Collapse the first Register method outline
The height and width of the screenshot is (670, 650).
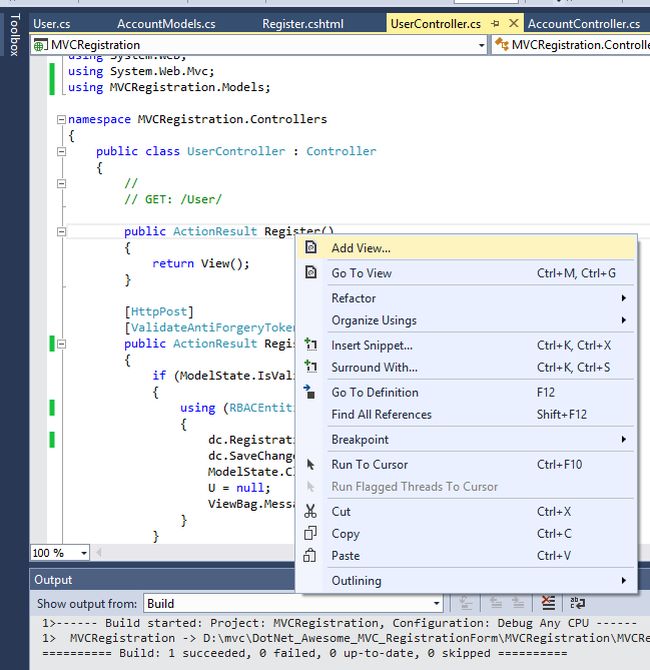coord(61,231)
